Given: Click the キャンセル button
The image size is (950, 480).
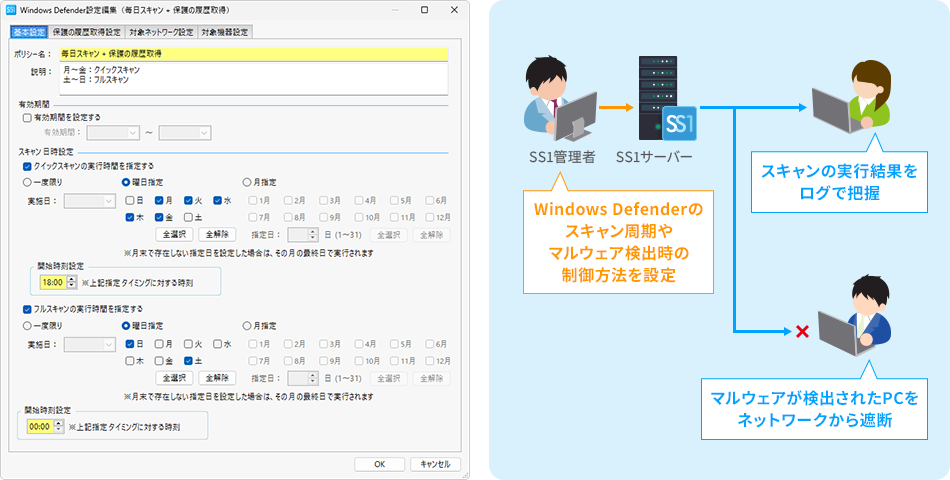Looking at the screenshot, I should click(x=435, y=464).
